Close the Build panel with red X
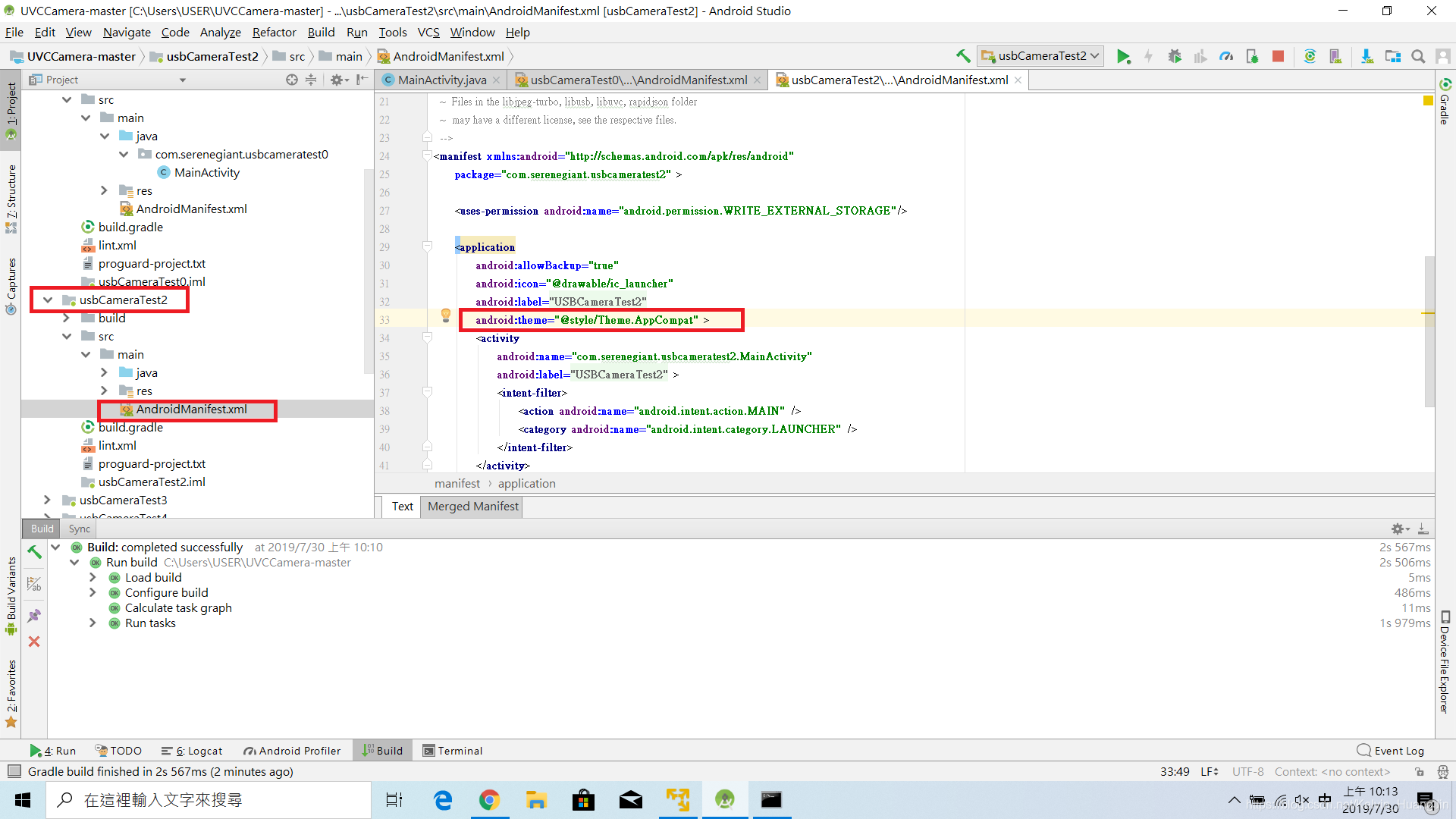This screenshot has width=1456, height=819. (x=34, y=642)
